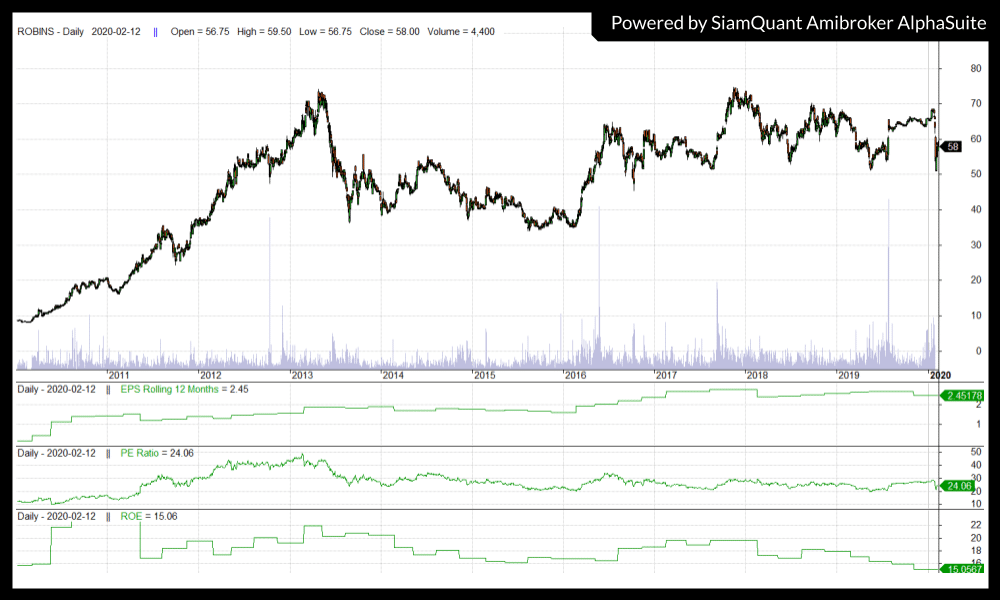Screen dimensions: 1000x600
Task: Select the ROBINS - Daily chart title
Action: pyautogui.click(x=51, y=32)
